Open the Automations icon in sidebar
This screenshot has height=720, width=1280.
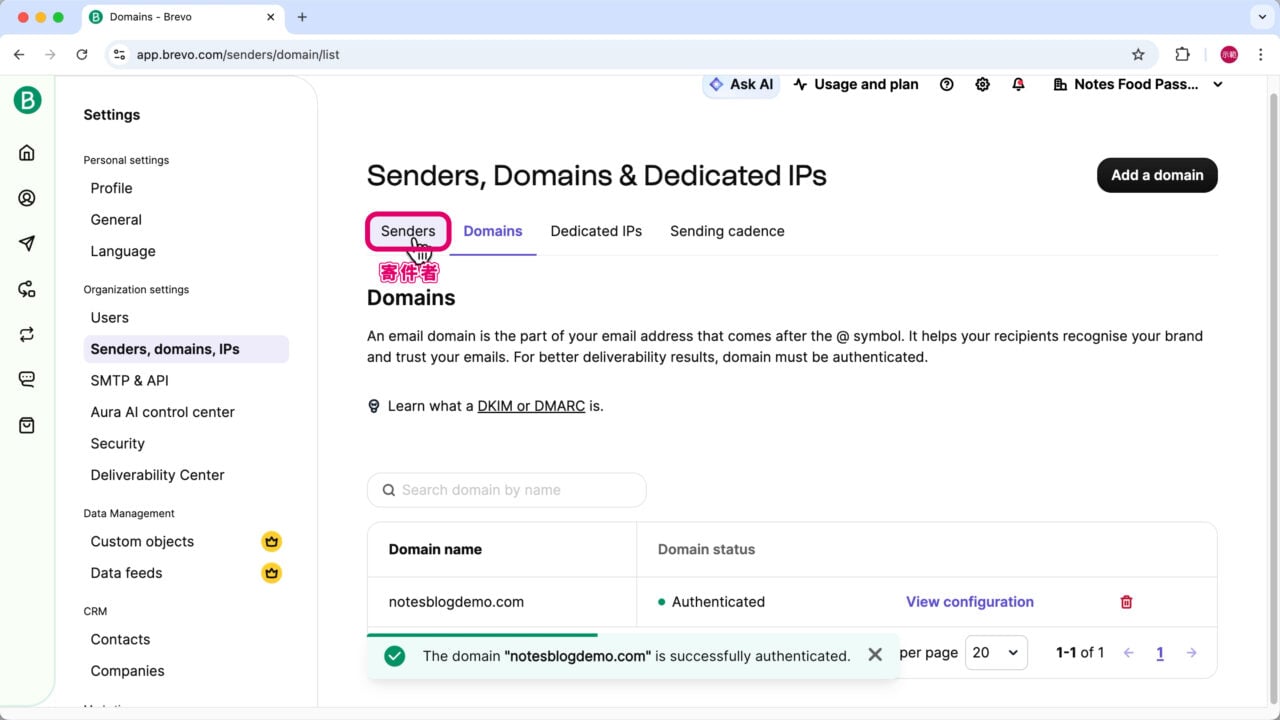point(27,289)
